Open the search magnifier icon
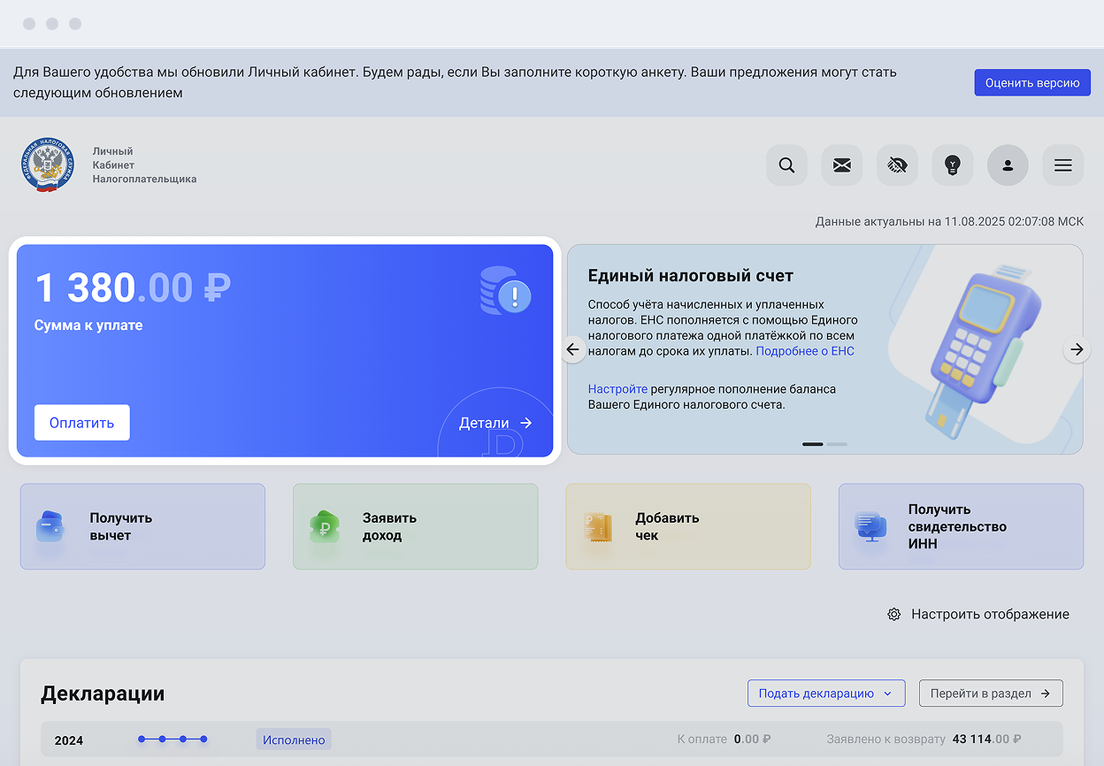1104x766 pixels. tap(787, 165)
